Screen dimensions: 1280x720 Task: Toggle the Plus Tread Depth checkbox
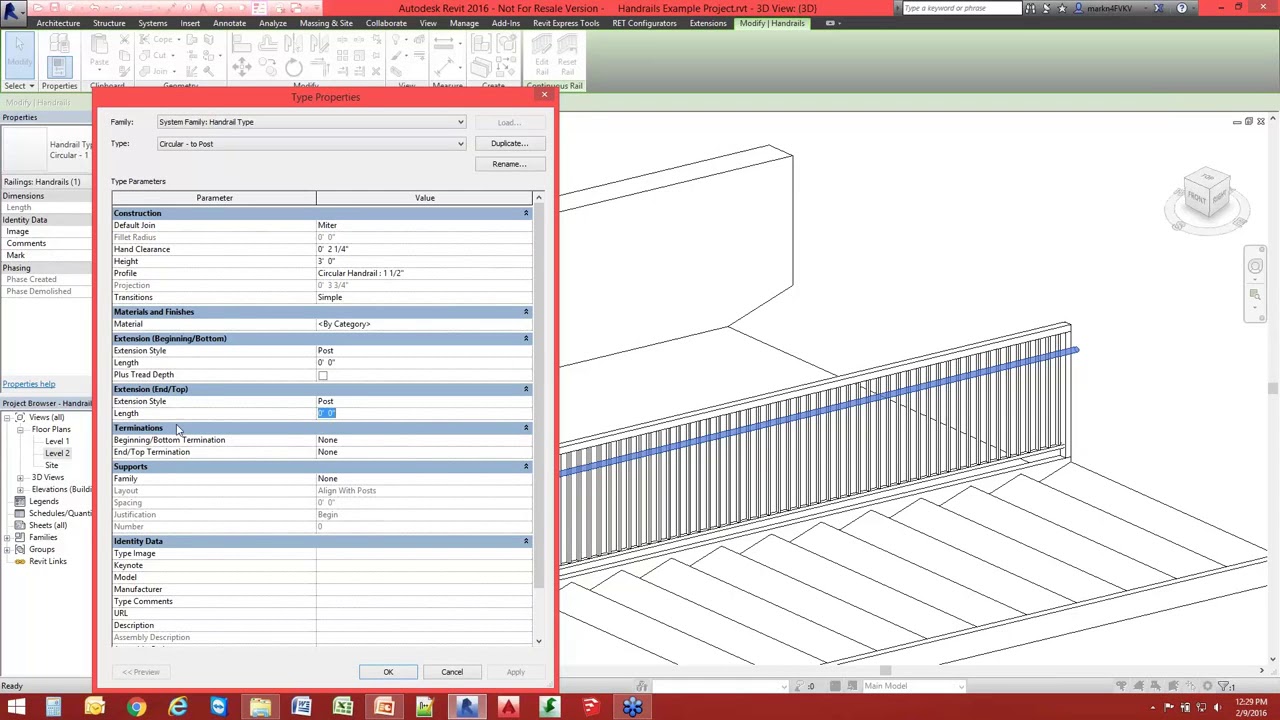tap(322, 376)
